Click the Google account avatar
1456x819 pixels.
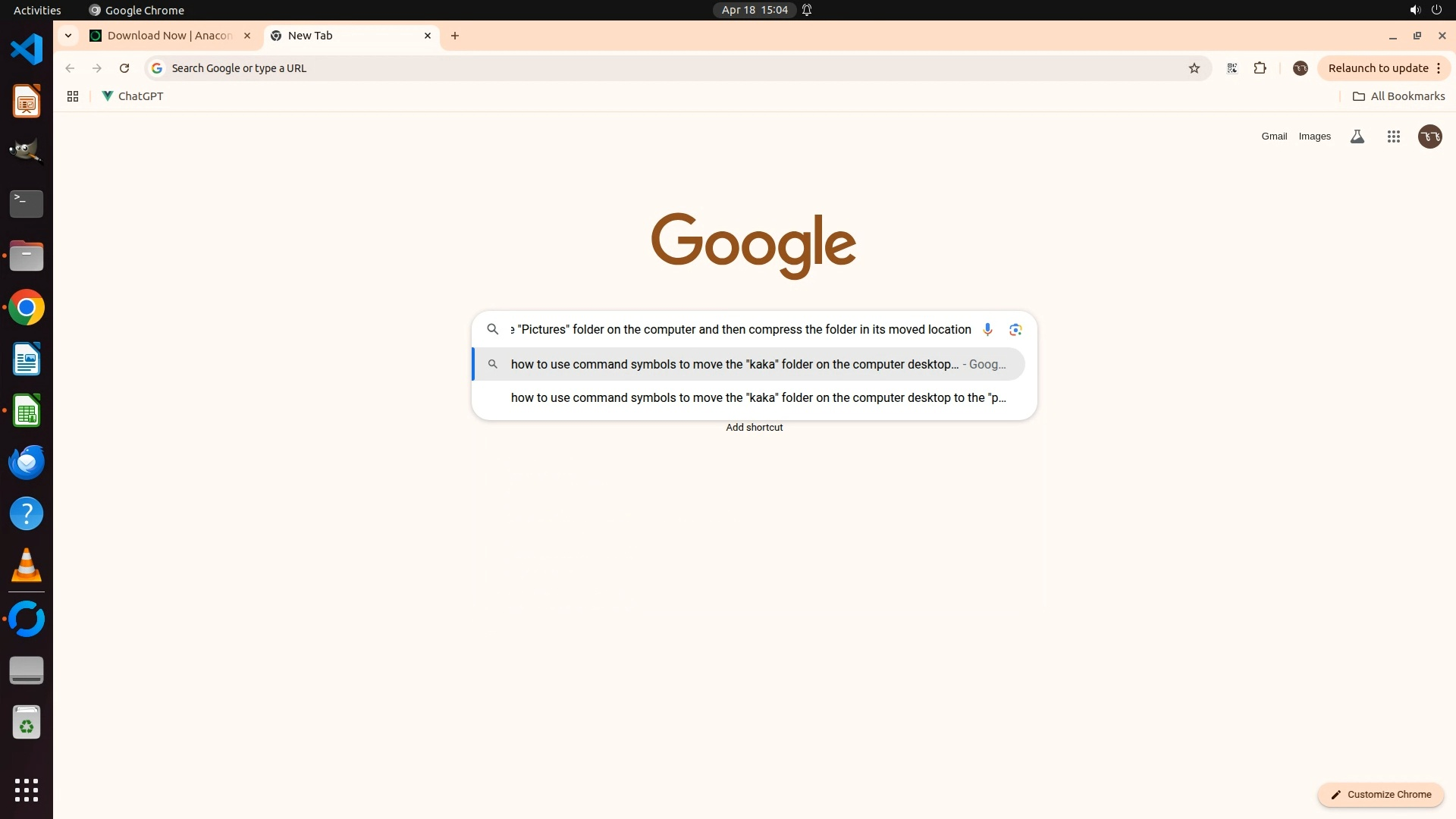pos(1429,136)
